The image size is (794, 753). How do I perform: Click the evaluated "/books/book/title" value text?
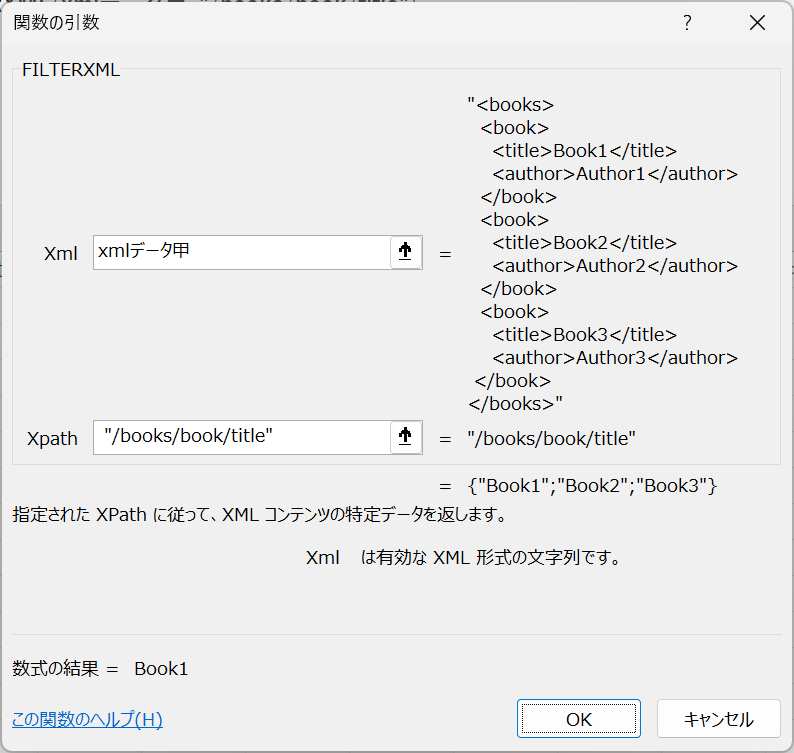(551, 439)
